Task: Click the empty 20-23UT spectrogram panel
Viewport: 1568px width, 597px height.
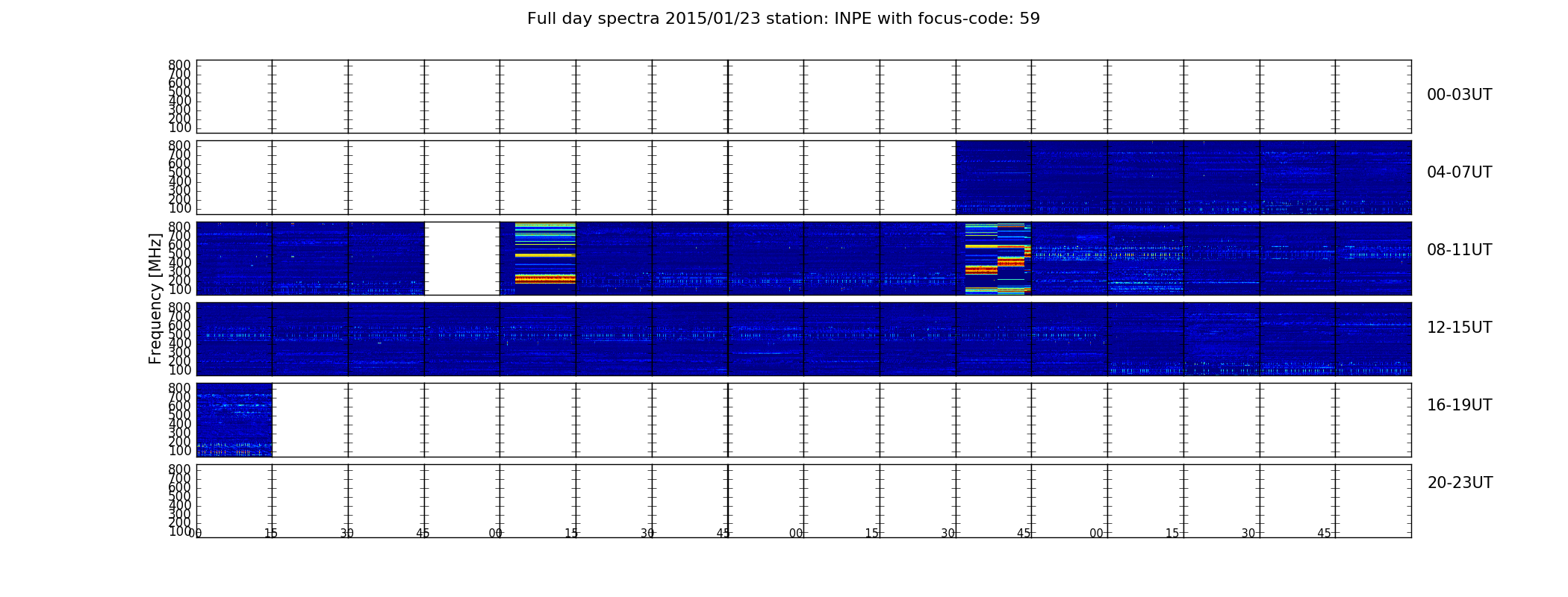Action: pos(803,501)
